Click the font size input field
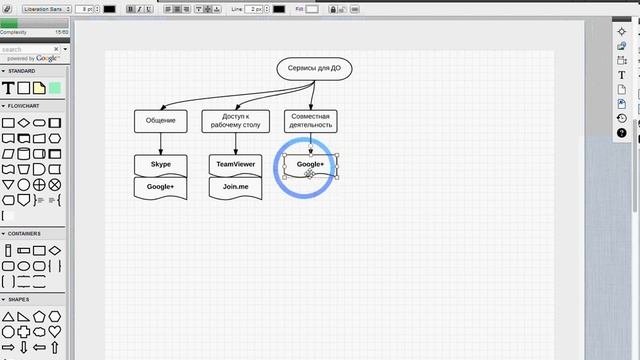 tap(85, 9)
